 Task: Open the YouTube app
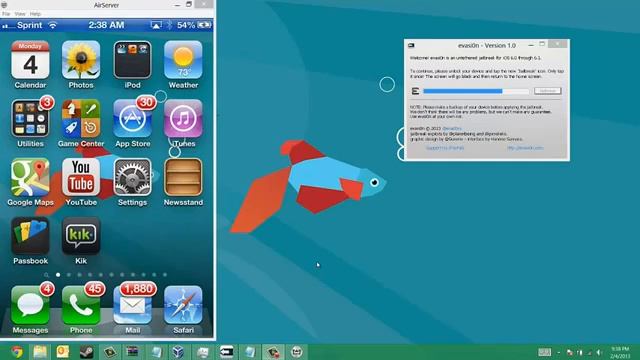tap(81, 177)
